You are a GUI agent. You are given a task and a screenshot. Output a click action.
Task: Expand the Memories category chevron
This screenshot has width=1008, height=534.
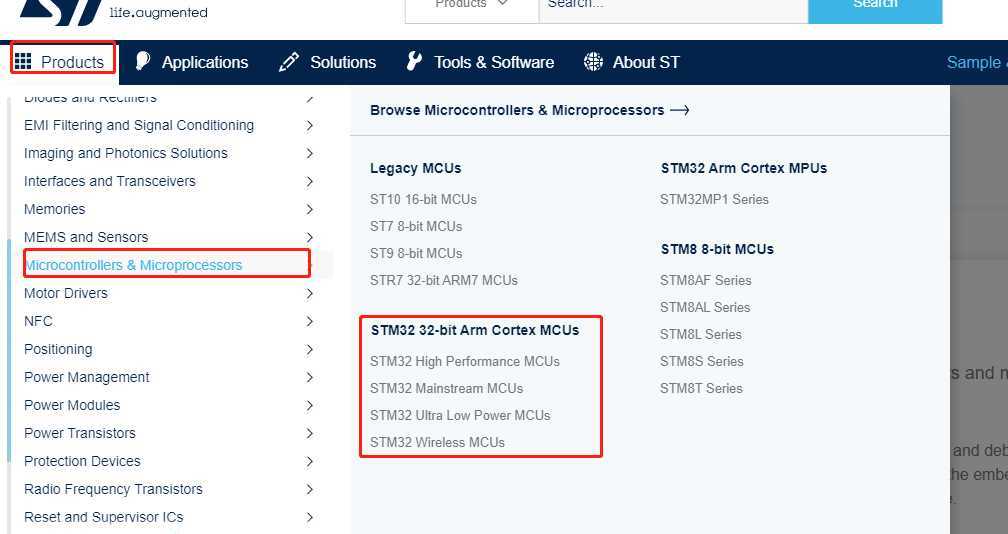point(310,209)
